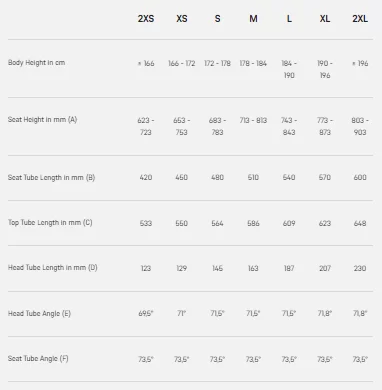Click the 69,5° head tube angle value
The image size is (382, 390).
pos(146,313)
